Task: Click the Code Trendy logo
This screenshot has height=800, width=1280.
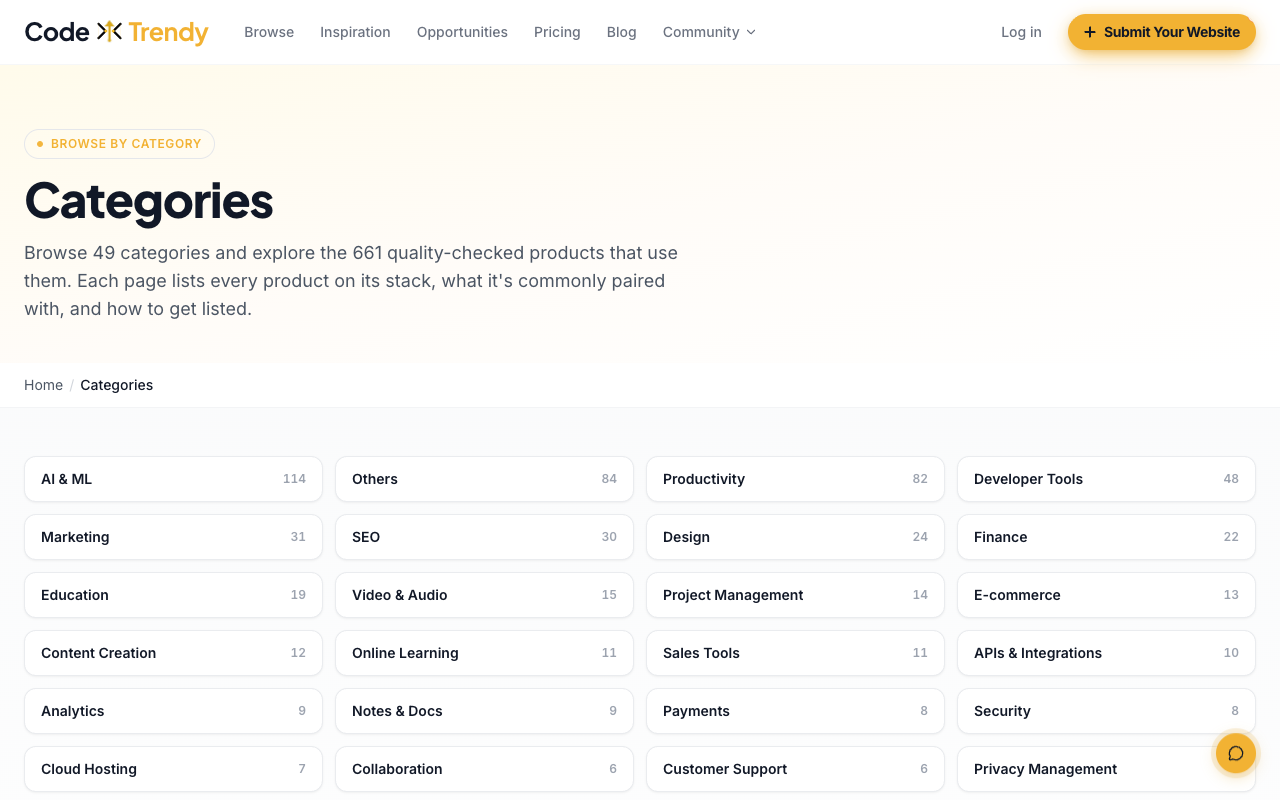Action: pos(116,32)
